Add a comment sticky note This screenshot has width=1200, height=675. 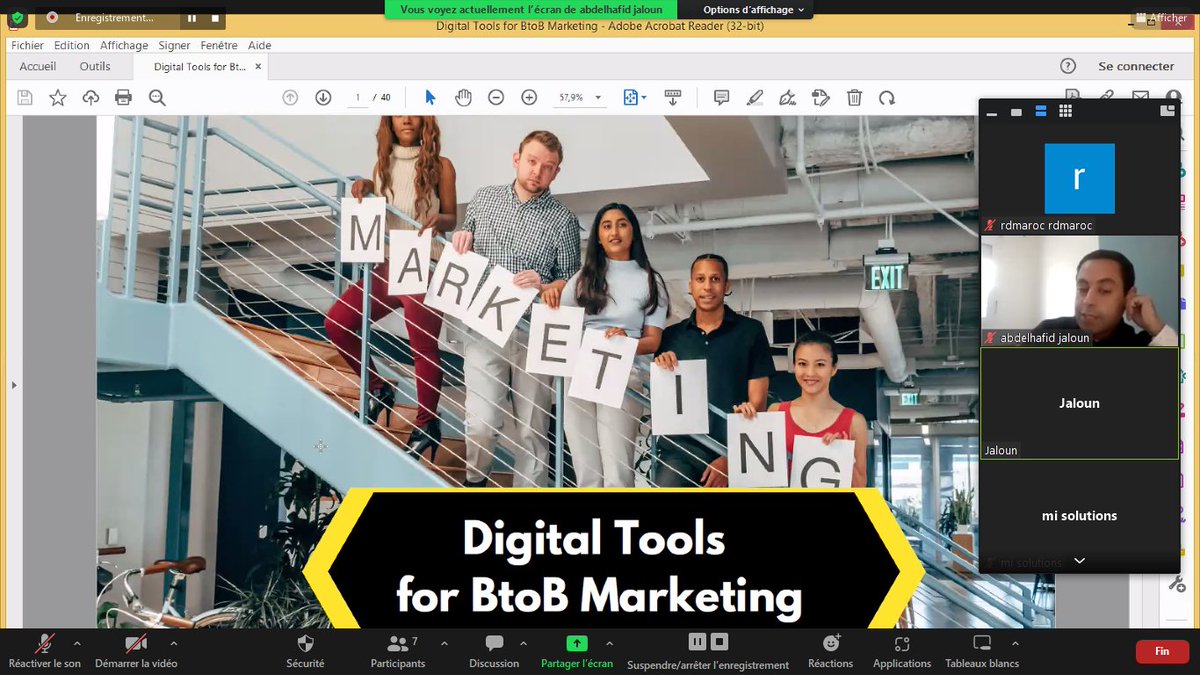721,97
